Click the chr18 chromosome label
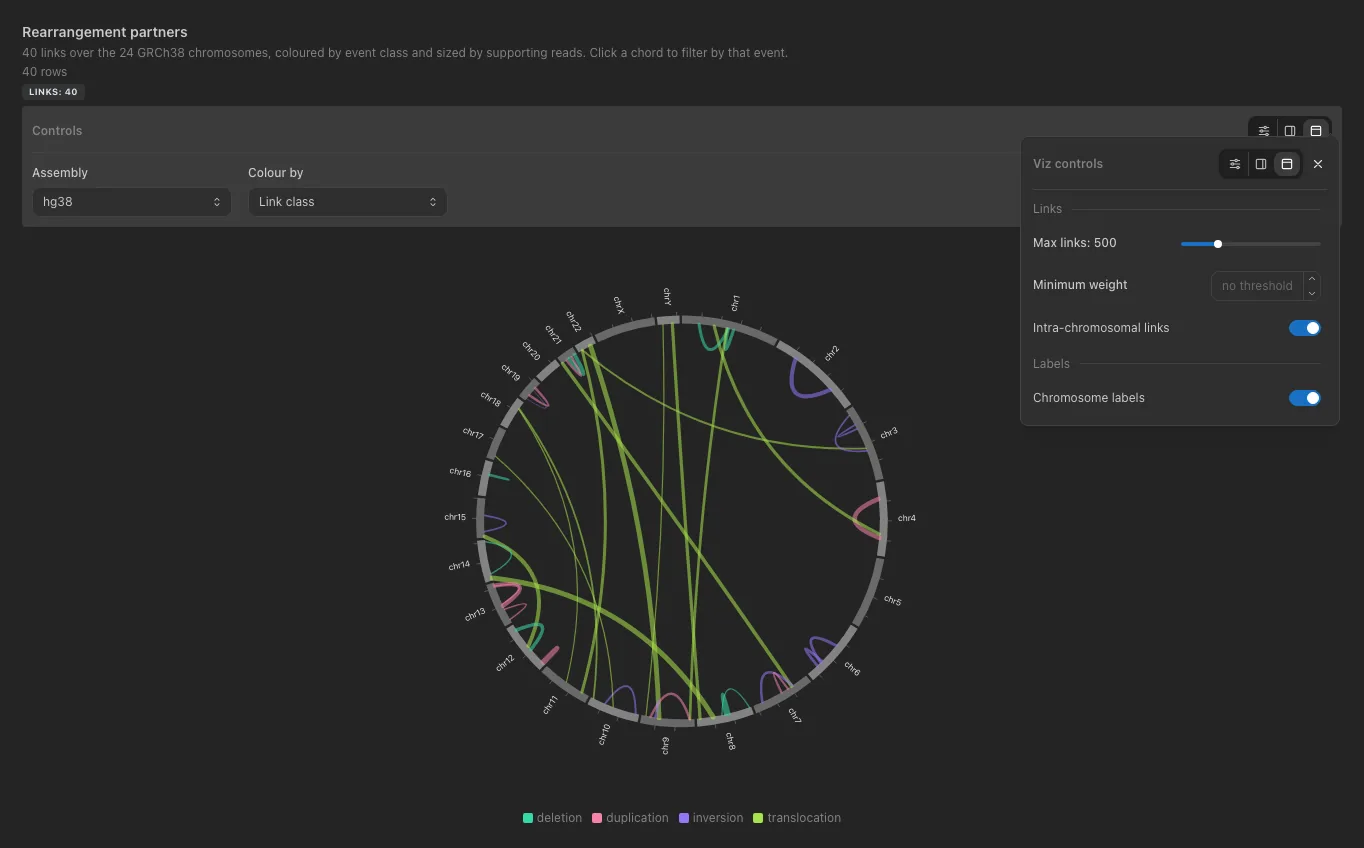 click(490, 399)
